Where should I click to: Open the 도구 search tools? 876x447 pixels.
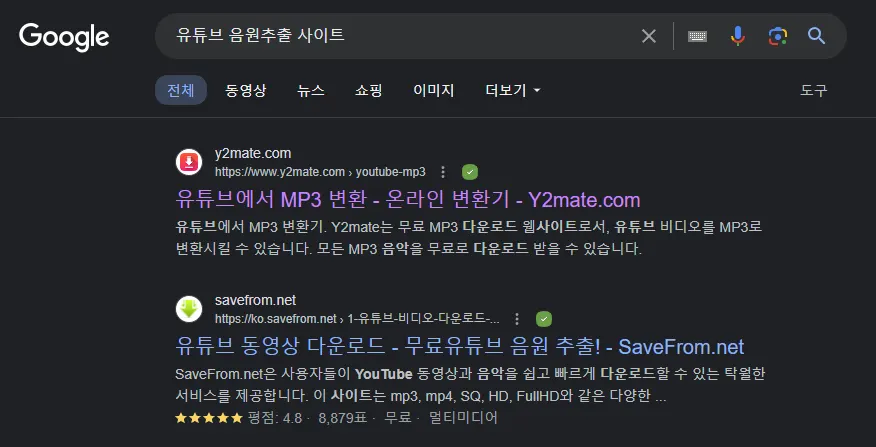tap(813, 91)
